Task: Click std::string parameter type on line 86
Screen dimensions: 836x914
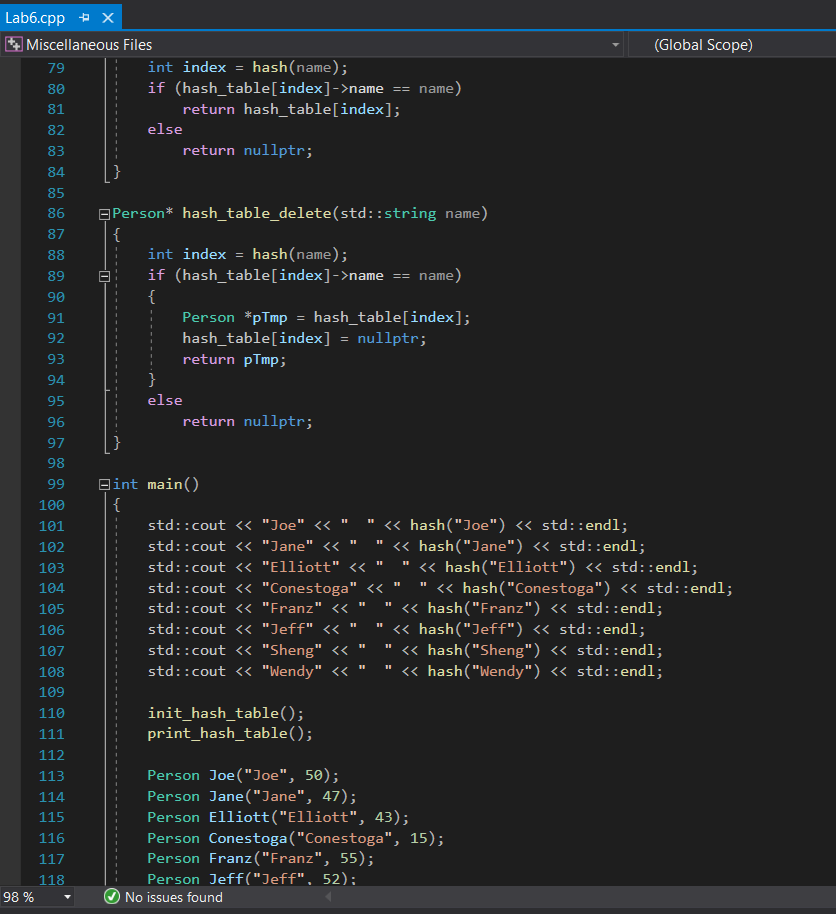Action: coord(388,213)
